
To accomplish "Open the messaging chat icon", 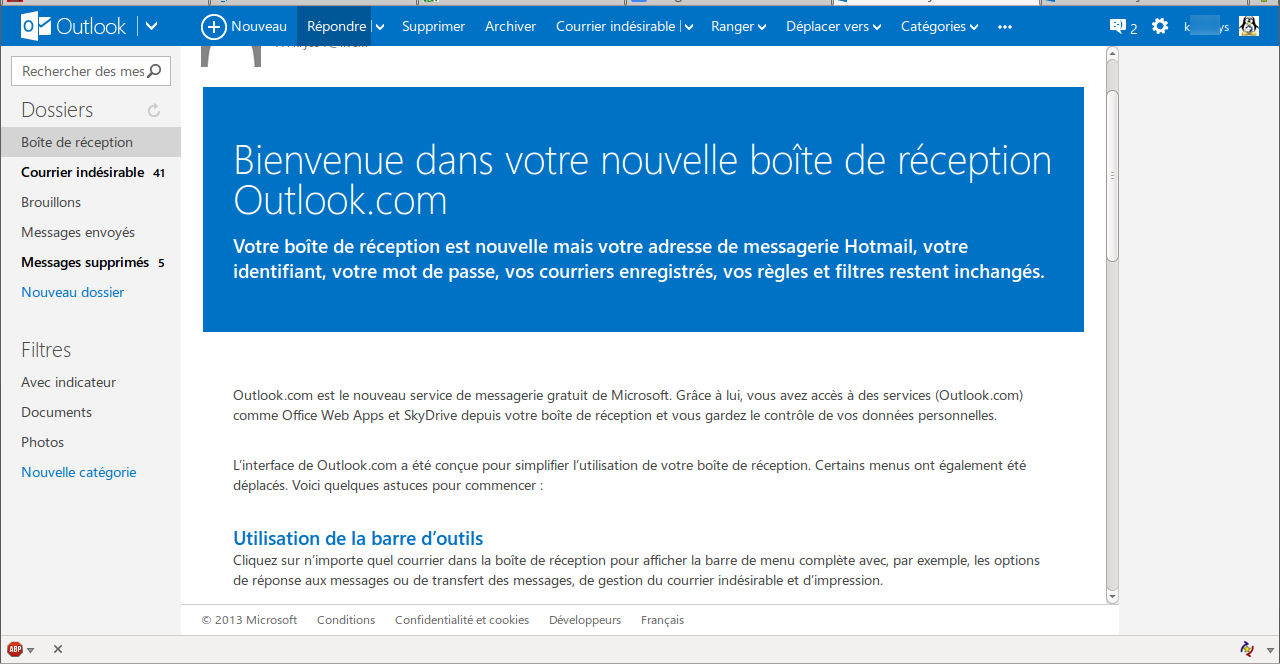I will pos(1119,27).
